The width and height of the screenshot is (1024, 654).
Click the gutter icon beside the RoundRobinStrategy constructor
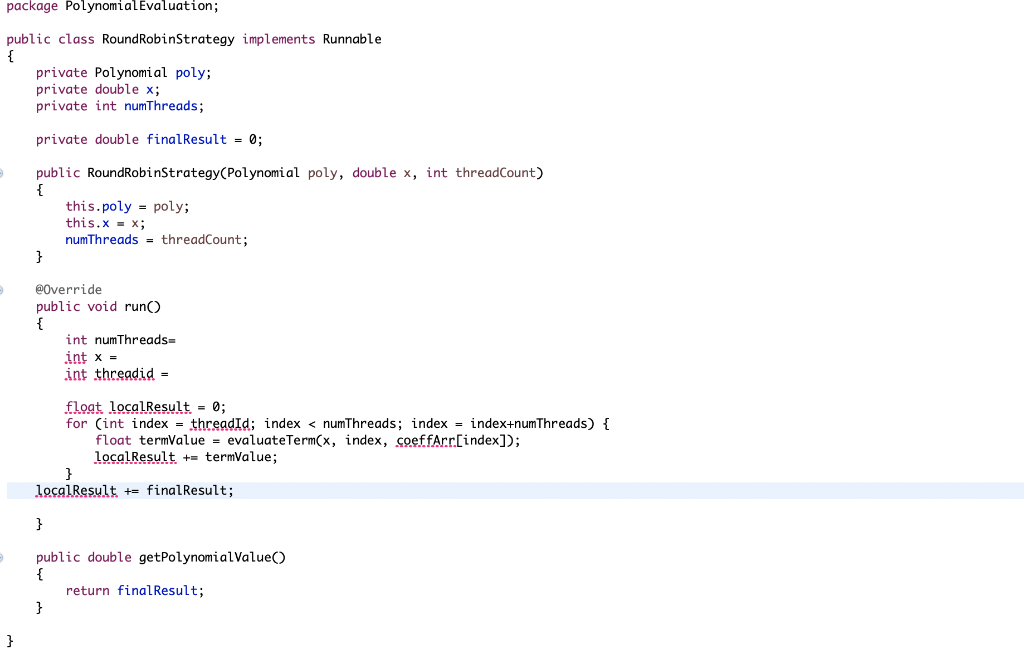pyautogui.click(x=3, y=172)
